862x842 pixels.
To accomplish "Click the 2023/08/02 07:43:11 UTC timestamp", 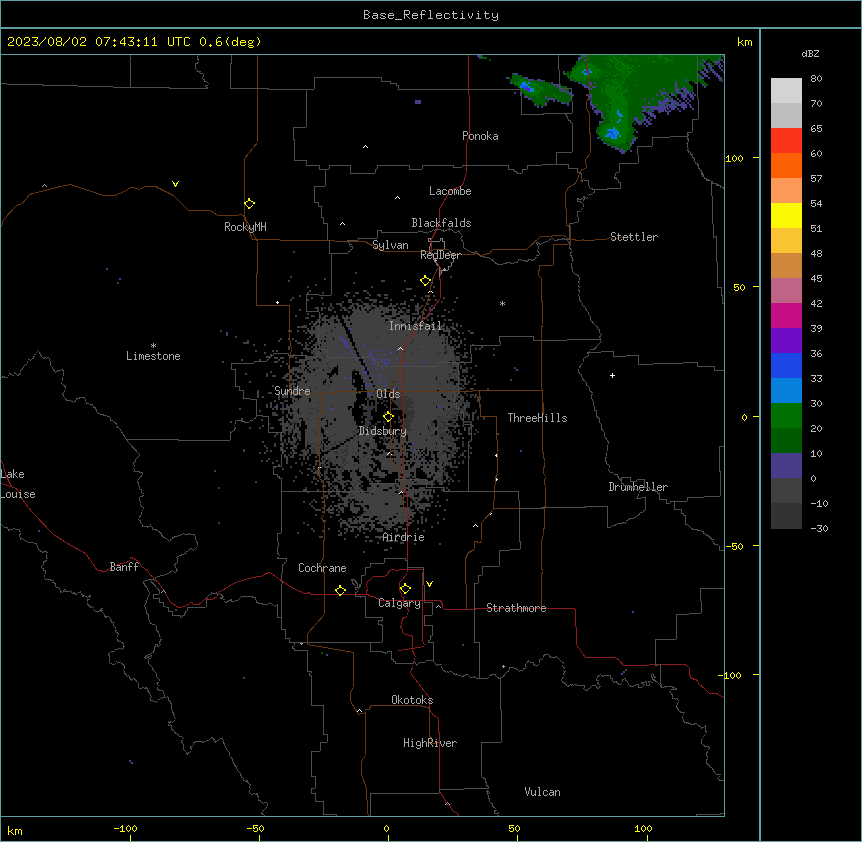I will [x=99, y=42].
